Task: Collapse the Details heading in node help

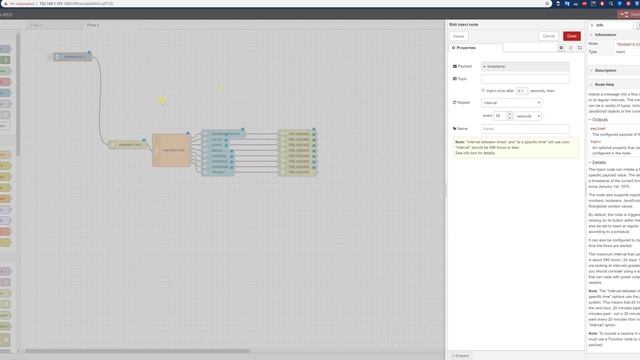Action: (x=597, y=162)
